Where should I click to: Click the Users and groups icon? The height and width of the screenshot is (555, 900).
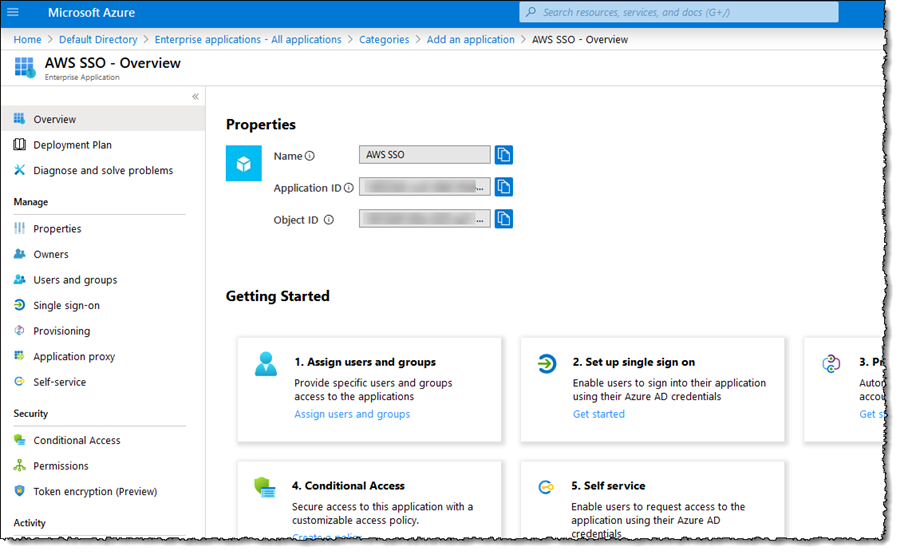pos(20,280)
